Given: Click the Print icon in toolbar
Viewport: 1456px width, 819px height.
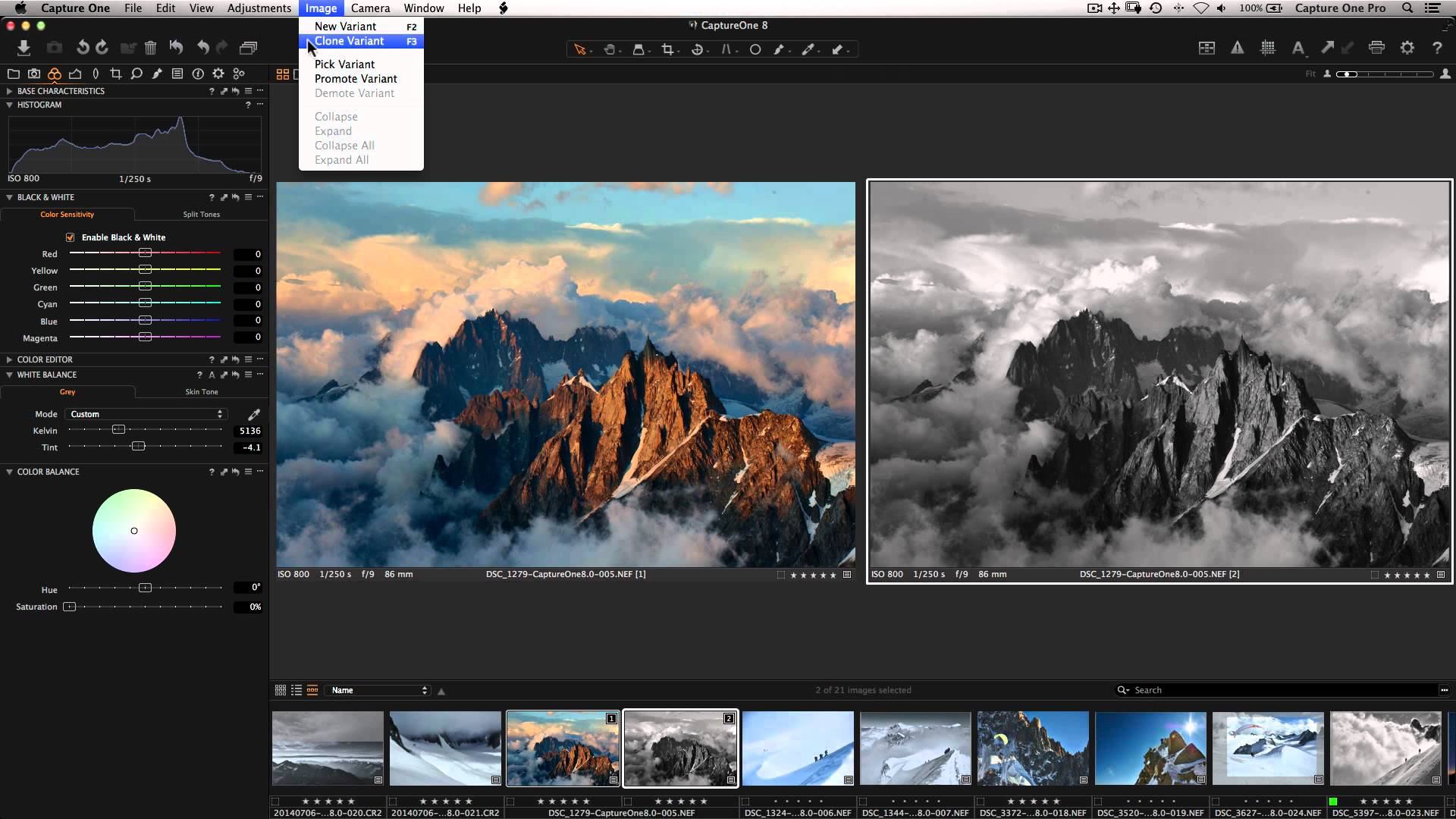Looking at the screenshot, I should pos(1376,48).
